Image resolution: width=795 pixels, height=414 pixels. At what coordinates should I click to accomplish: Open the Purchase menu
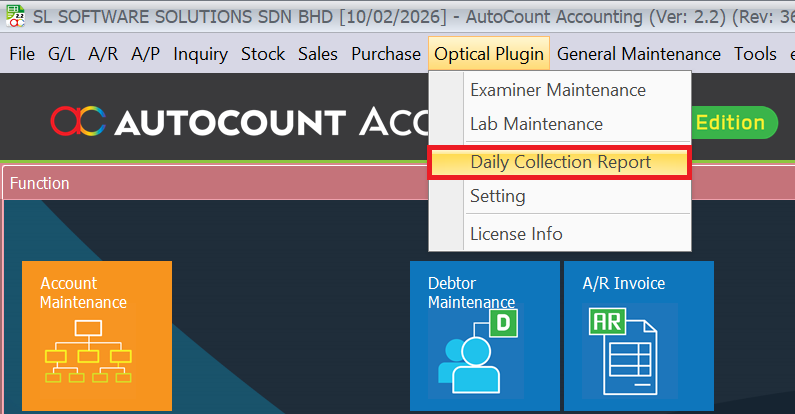pos(385,54)
